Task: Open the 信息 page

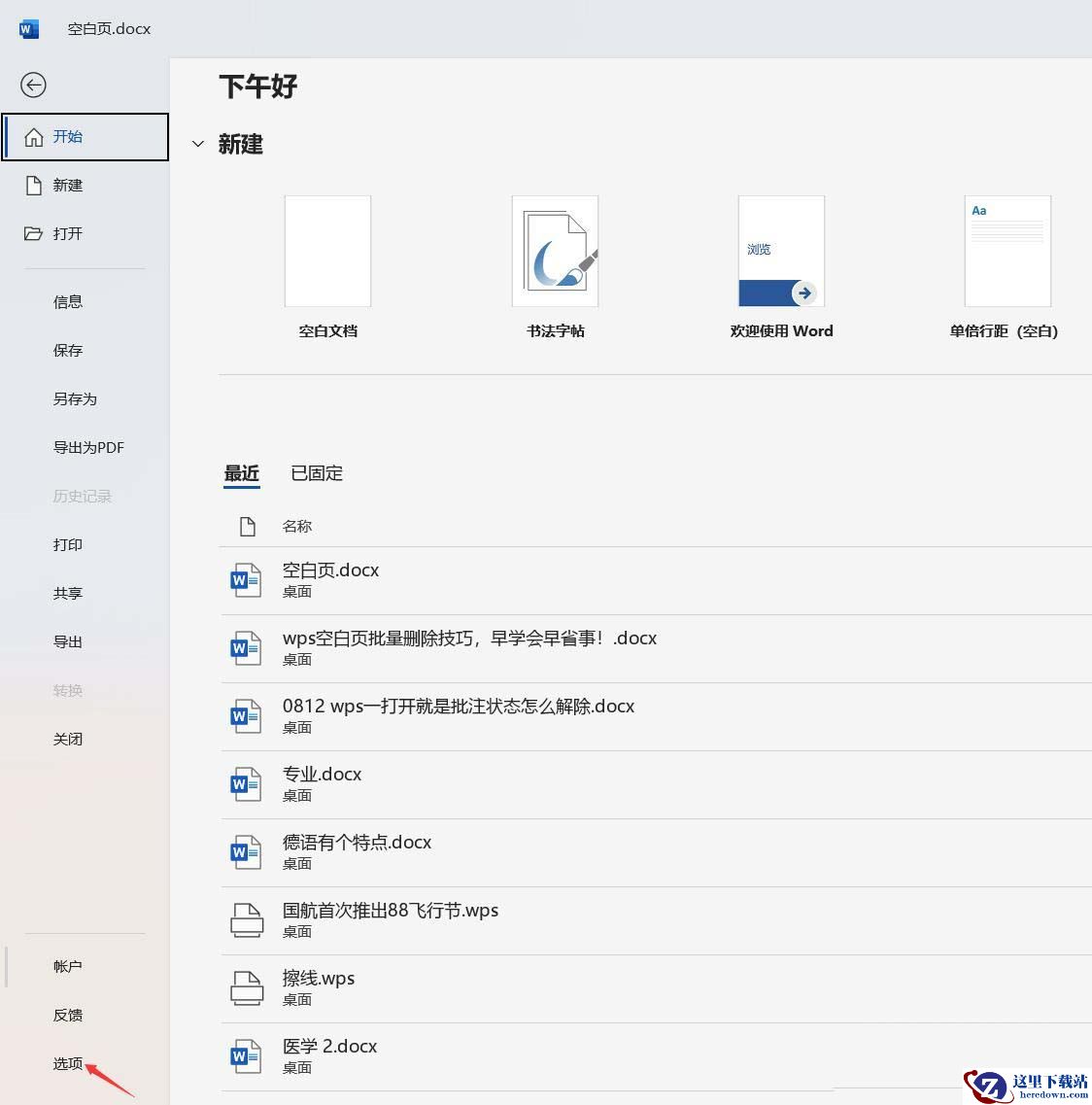Action: click(68, 301)
